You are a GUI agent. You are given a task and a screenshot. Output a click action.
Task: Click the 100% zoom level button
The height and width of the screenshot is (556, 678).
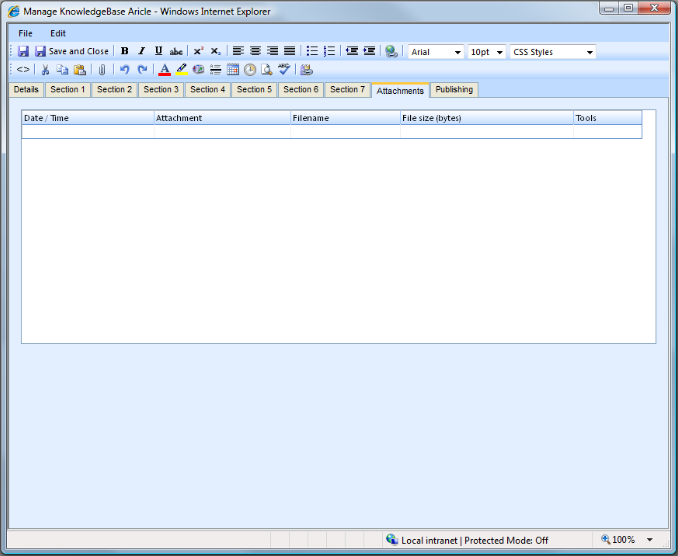pyautogui.click(x=618, y=540)
